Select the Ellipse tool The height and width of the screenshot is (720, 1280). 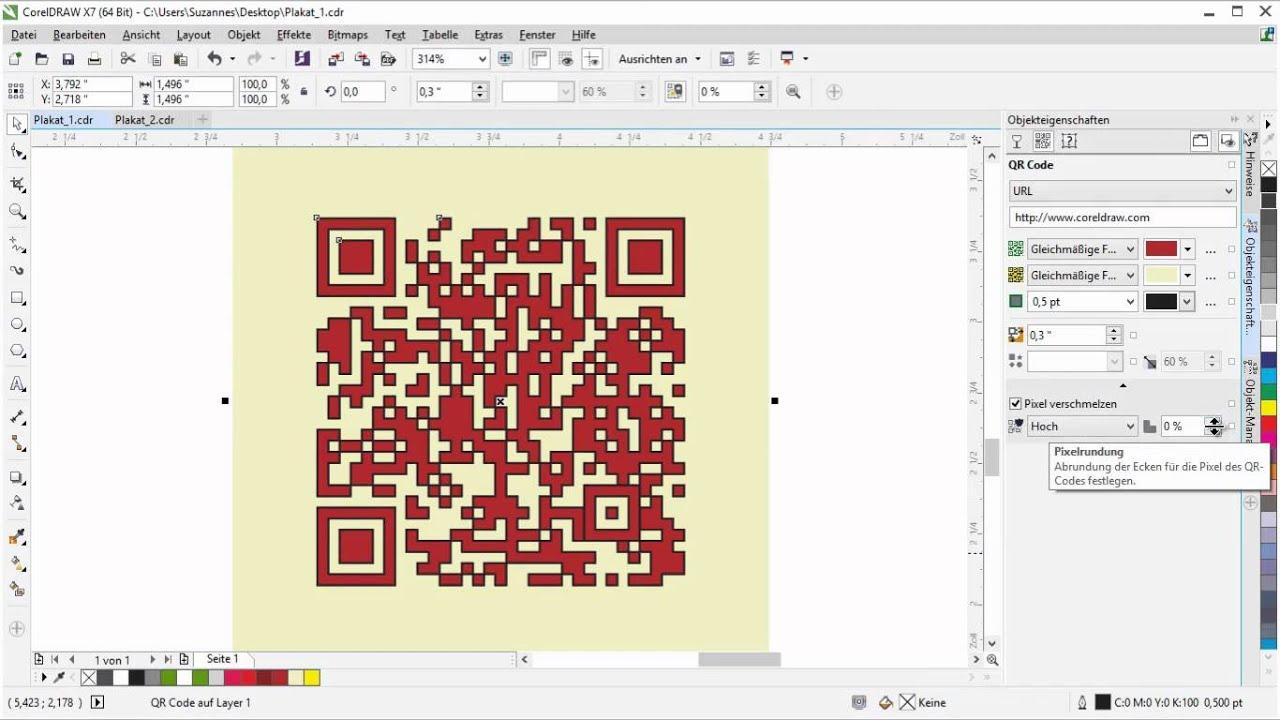coord(17,325)
